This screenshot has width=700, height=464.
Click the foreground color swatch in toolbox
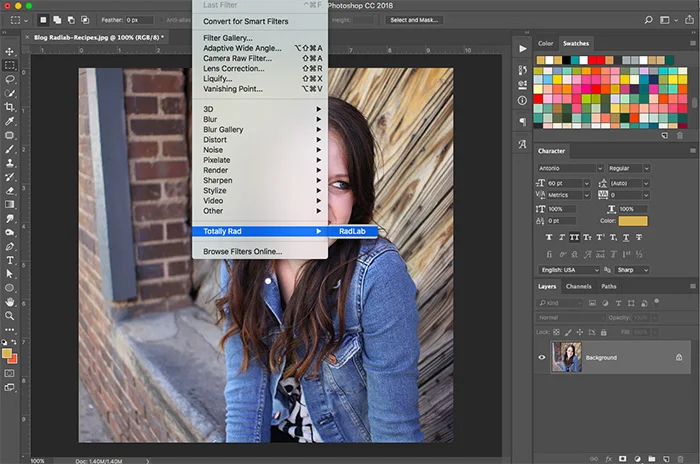pos(7,354)
